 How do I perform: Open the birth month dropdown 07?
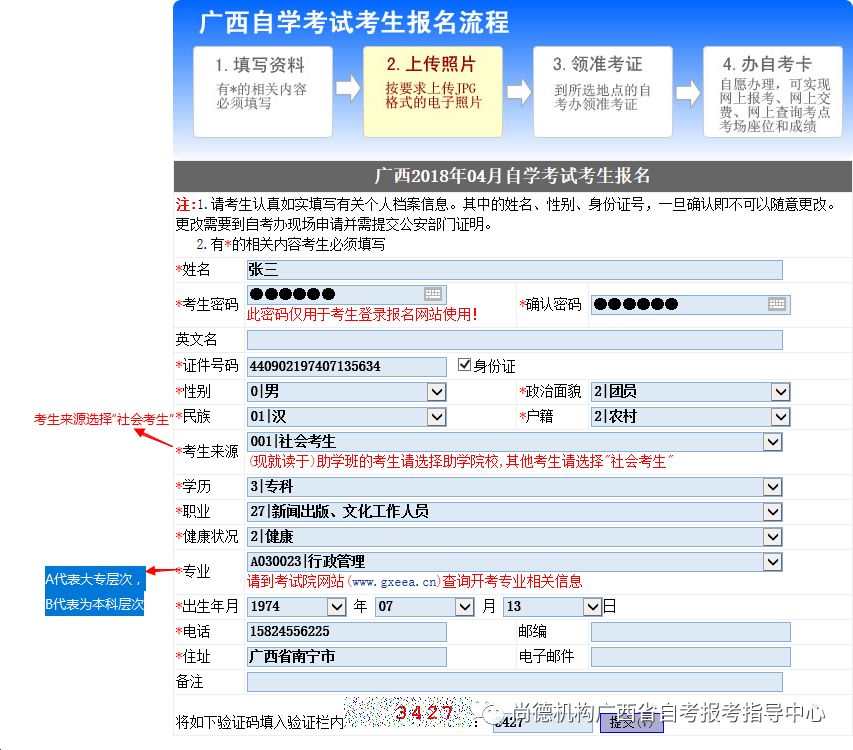click(x=425, y=606)
